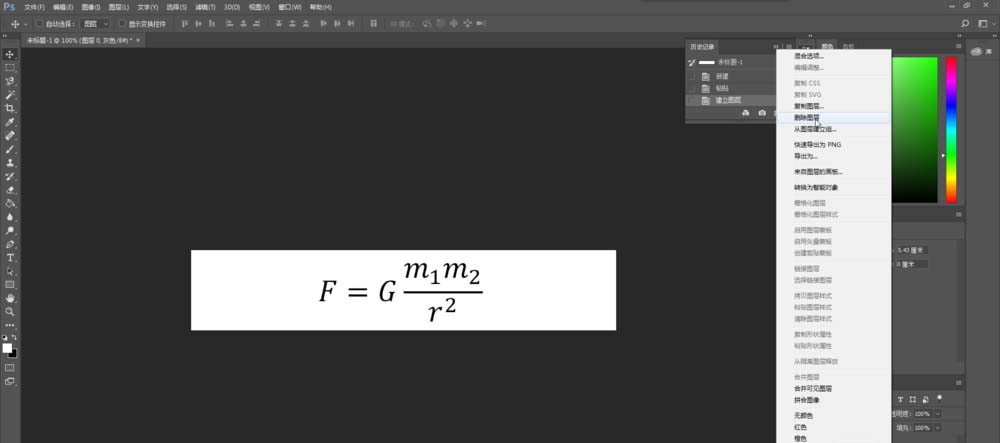Select the Move tool in the toolbox

[x=10, y=54]
